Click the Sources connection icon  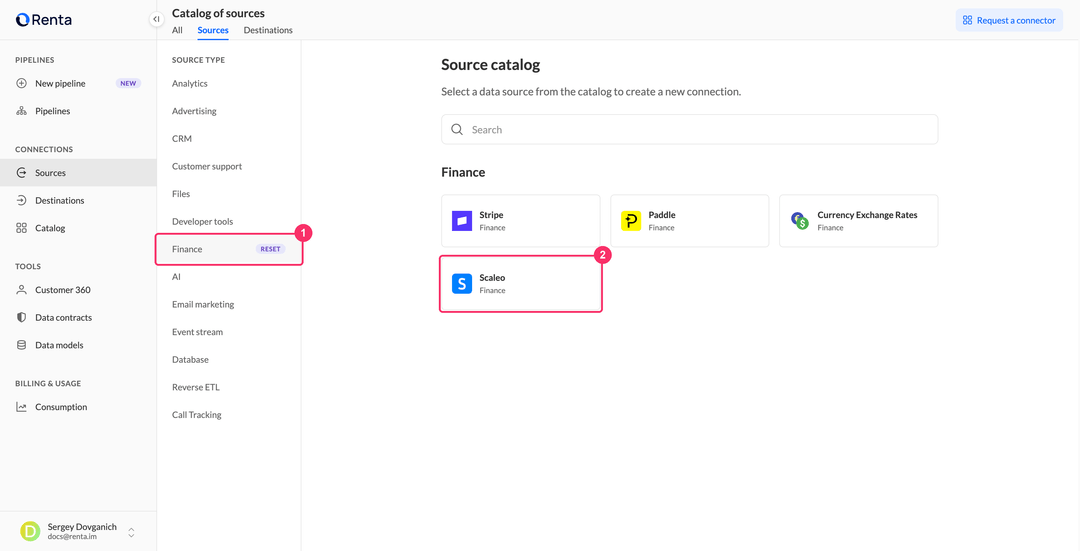pos(21,173)
